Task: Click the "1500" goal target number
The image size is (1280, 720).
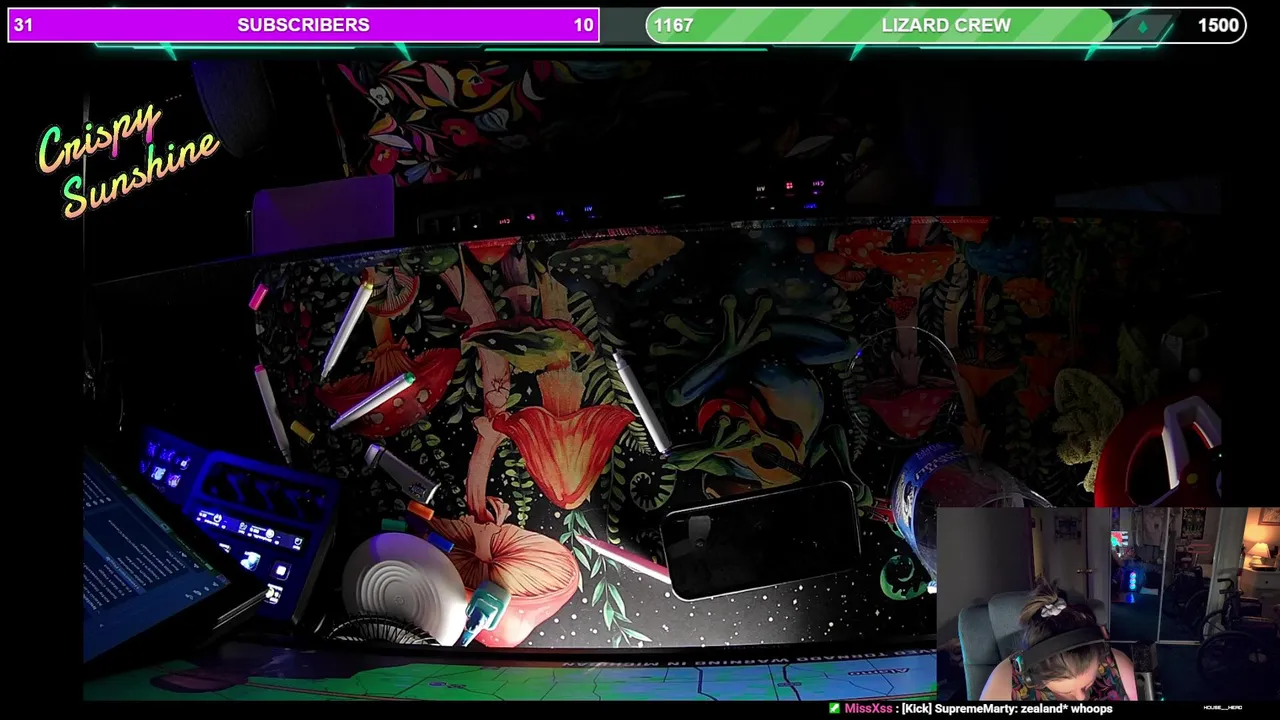Action: (x=1218, y=25)
